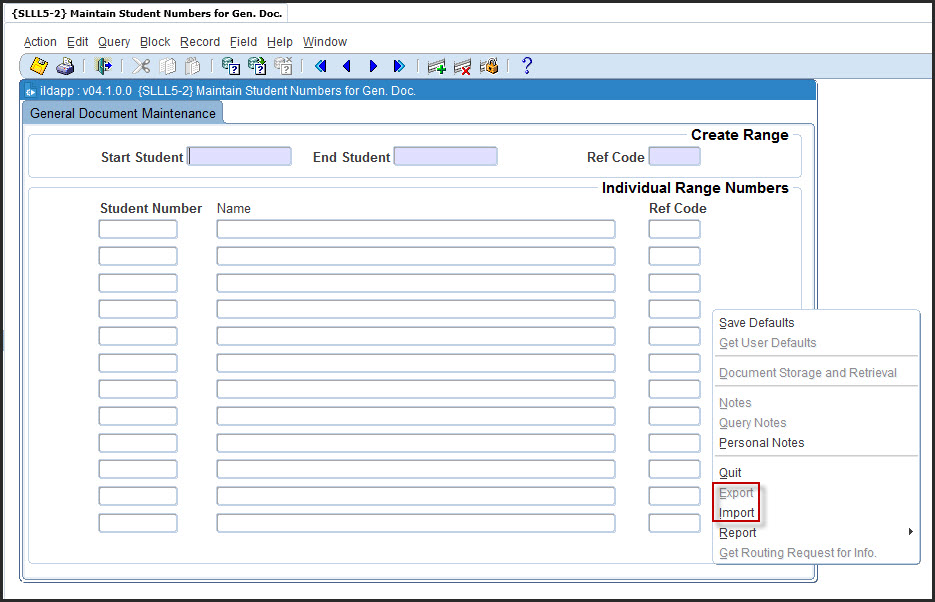Click the End Student input field
Screen dimensions: 935x602
click(x=445, y=157)
